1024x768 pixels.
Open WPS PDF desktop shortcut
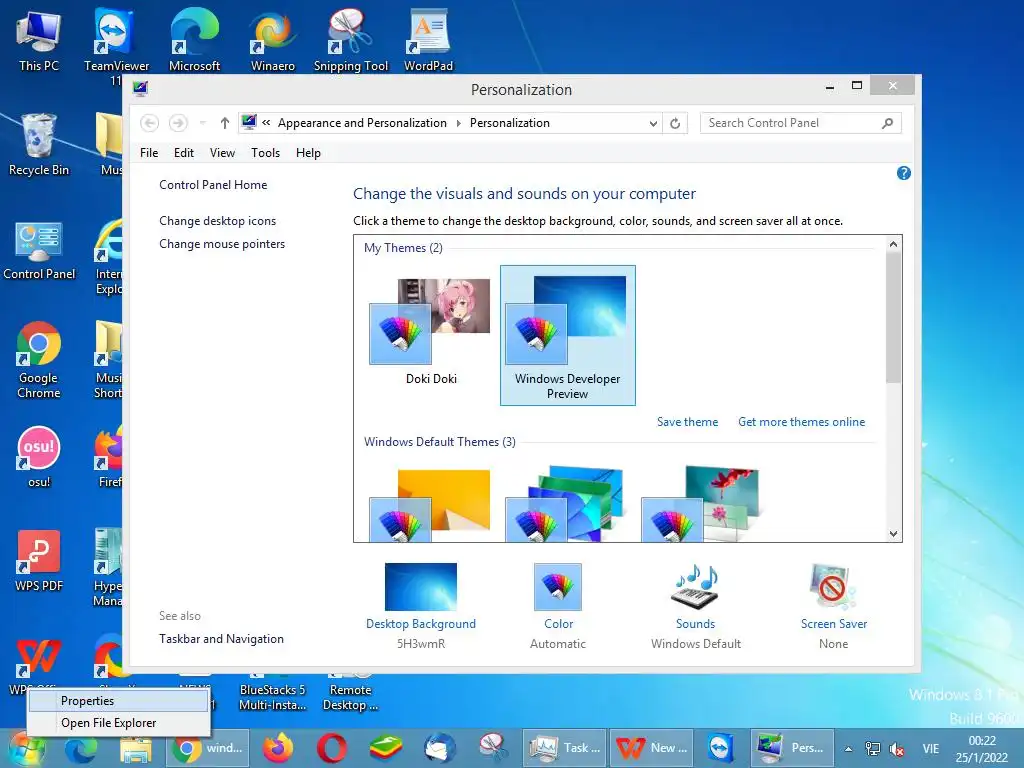(x=39, y=562)
